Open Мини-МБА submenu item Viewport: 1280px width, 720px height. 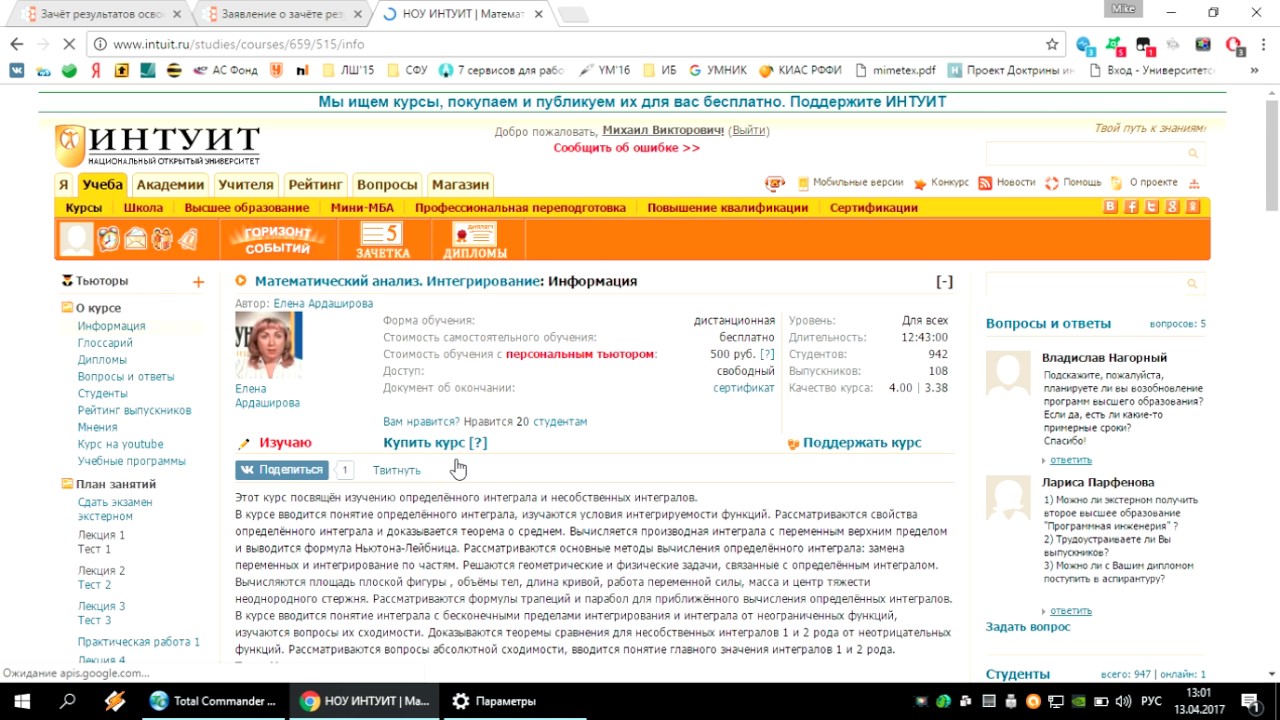pos(362,208)
